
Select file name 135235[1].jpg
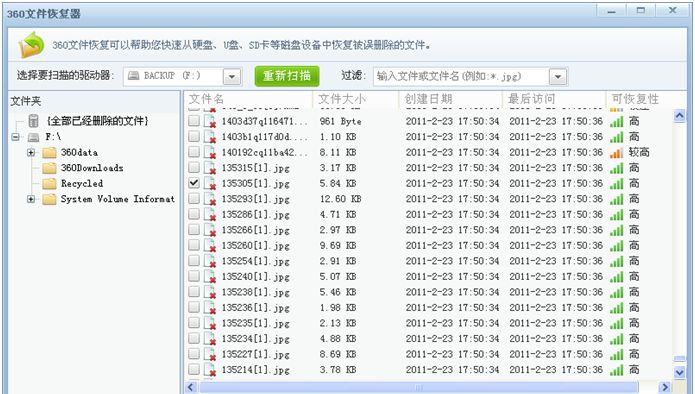tap(256, 324)
